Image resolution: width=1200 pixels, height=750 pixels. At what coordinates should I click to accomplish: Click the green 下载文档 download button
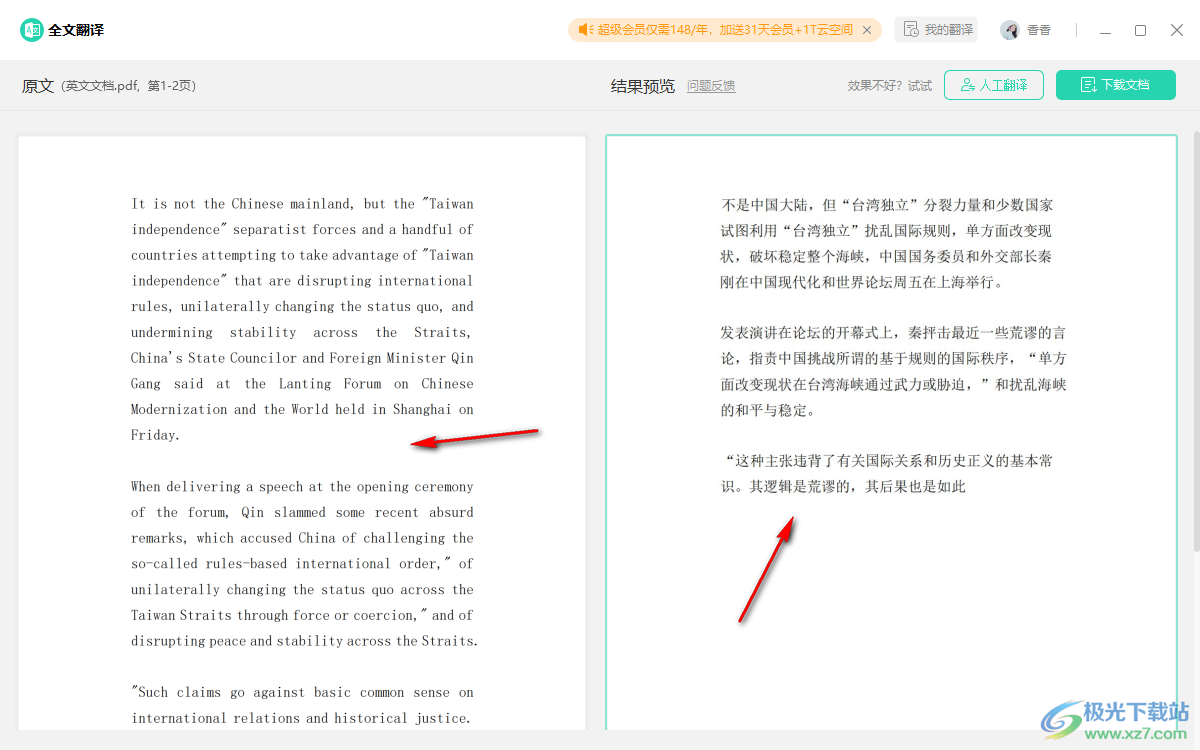(x=1115, y=85)
